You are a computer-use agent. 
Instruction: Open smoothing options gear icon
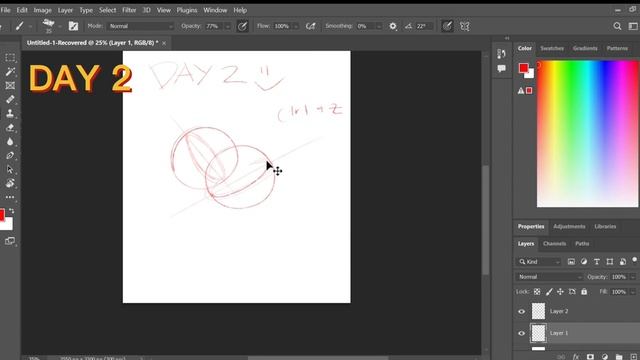tap(393, 26)
